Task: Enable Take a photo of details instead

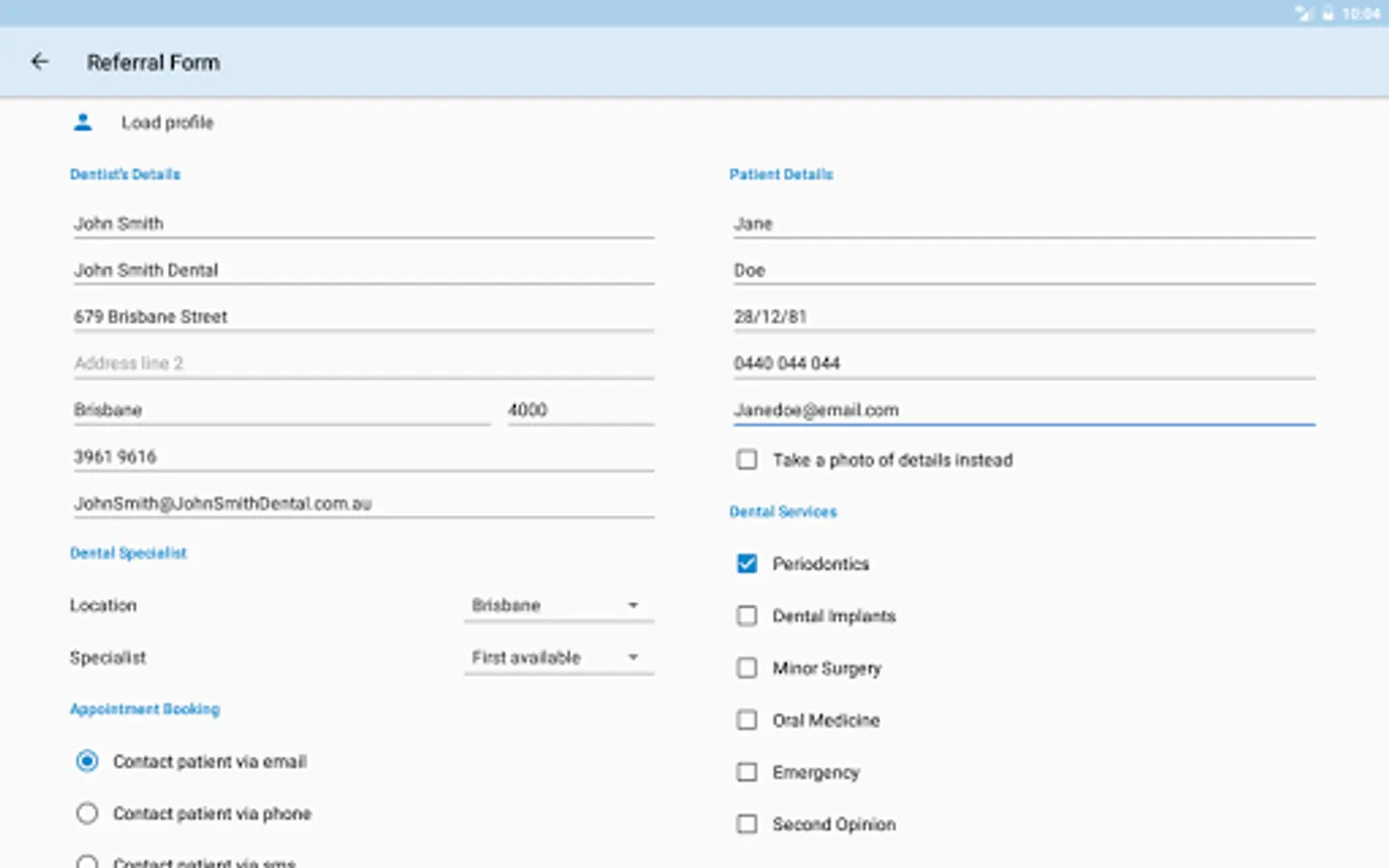Action: tap(747, 460)
